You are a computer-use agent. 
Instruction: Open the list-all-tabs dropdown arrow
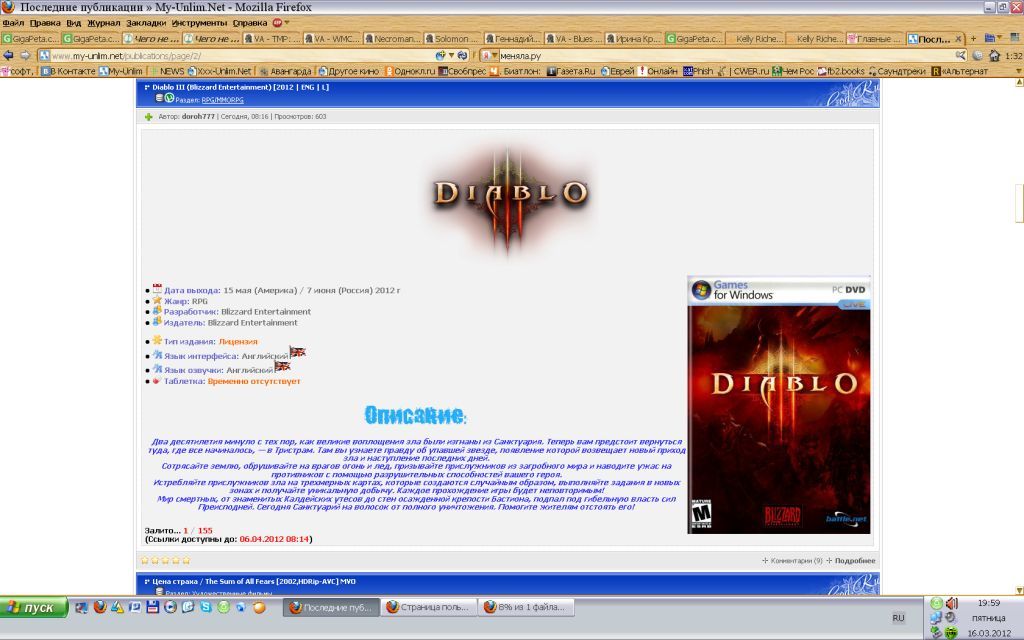coord(999,39)
